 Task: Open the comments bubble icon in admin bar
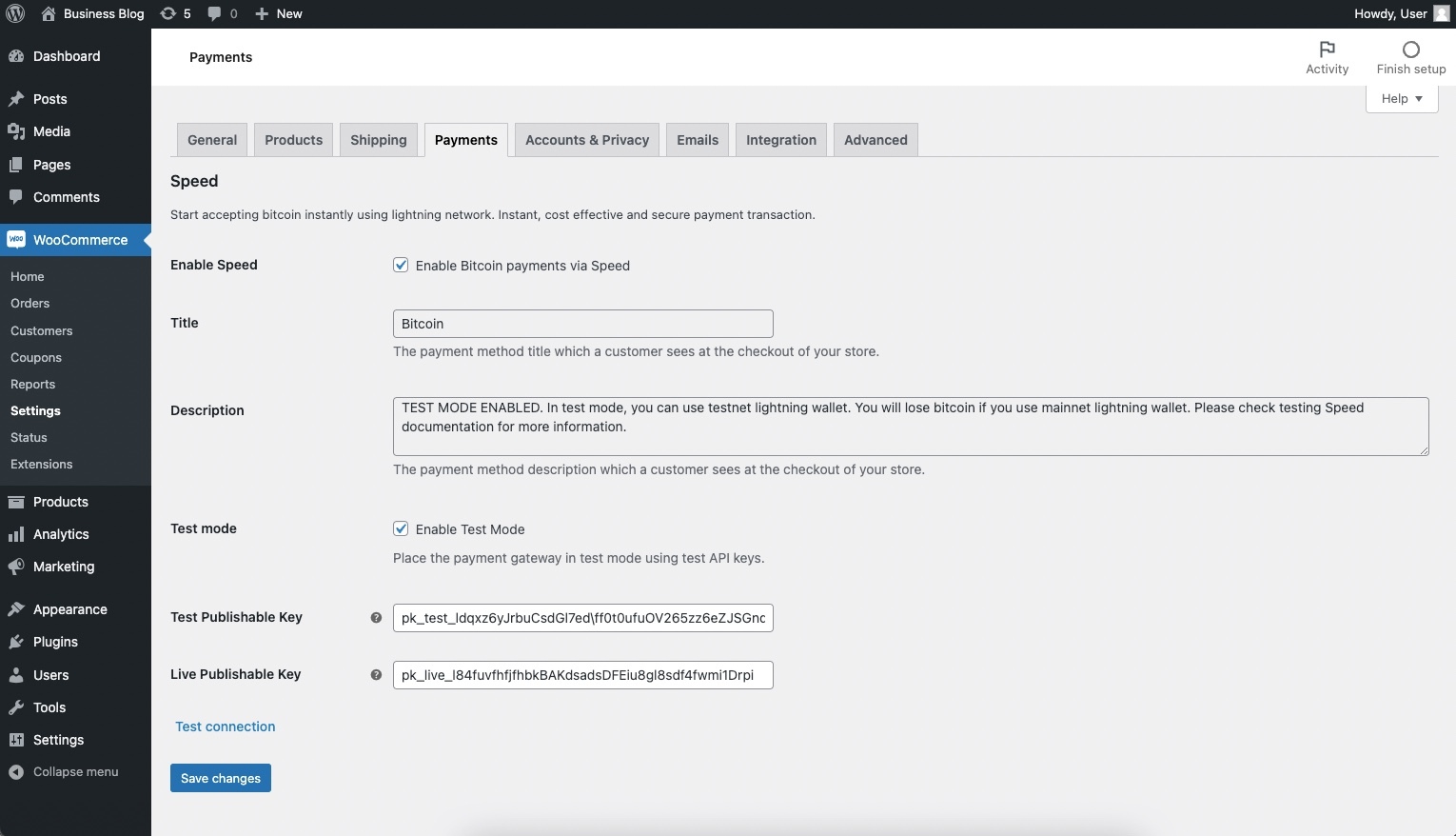coord(214,13)
